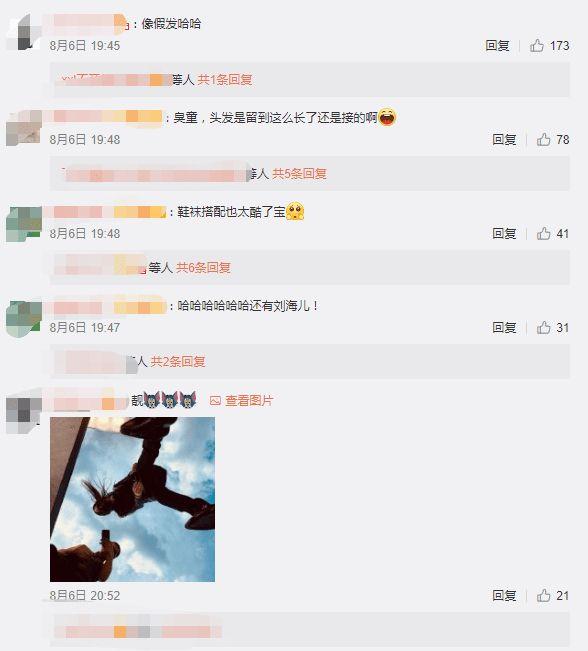Expand the 共5条回复 replies

tap(299, 174)
